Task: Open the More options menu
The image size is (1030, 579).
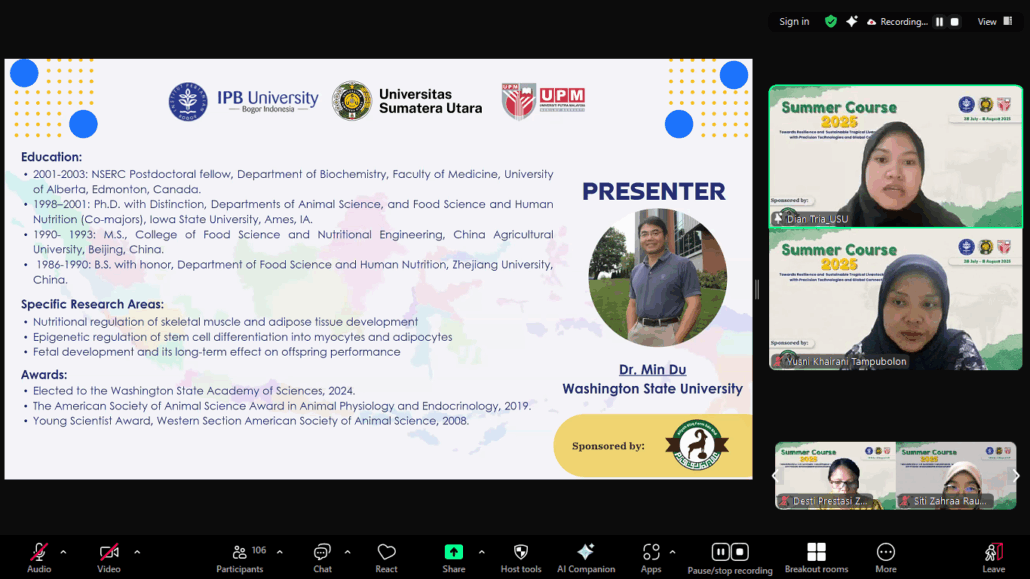Action: click(885, 553)
